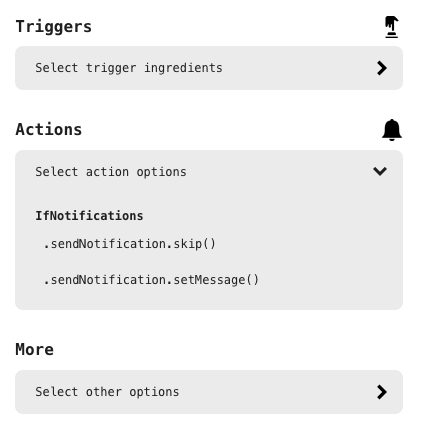Insert .sendNotification.setMessage() action

151,280
